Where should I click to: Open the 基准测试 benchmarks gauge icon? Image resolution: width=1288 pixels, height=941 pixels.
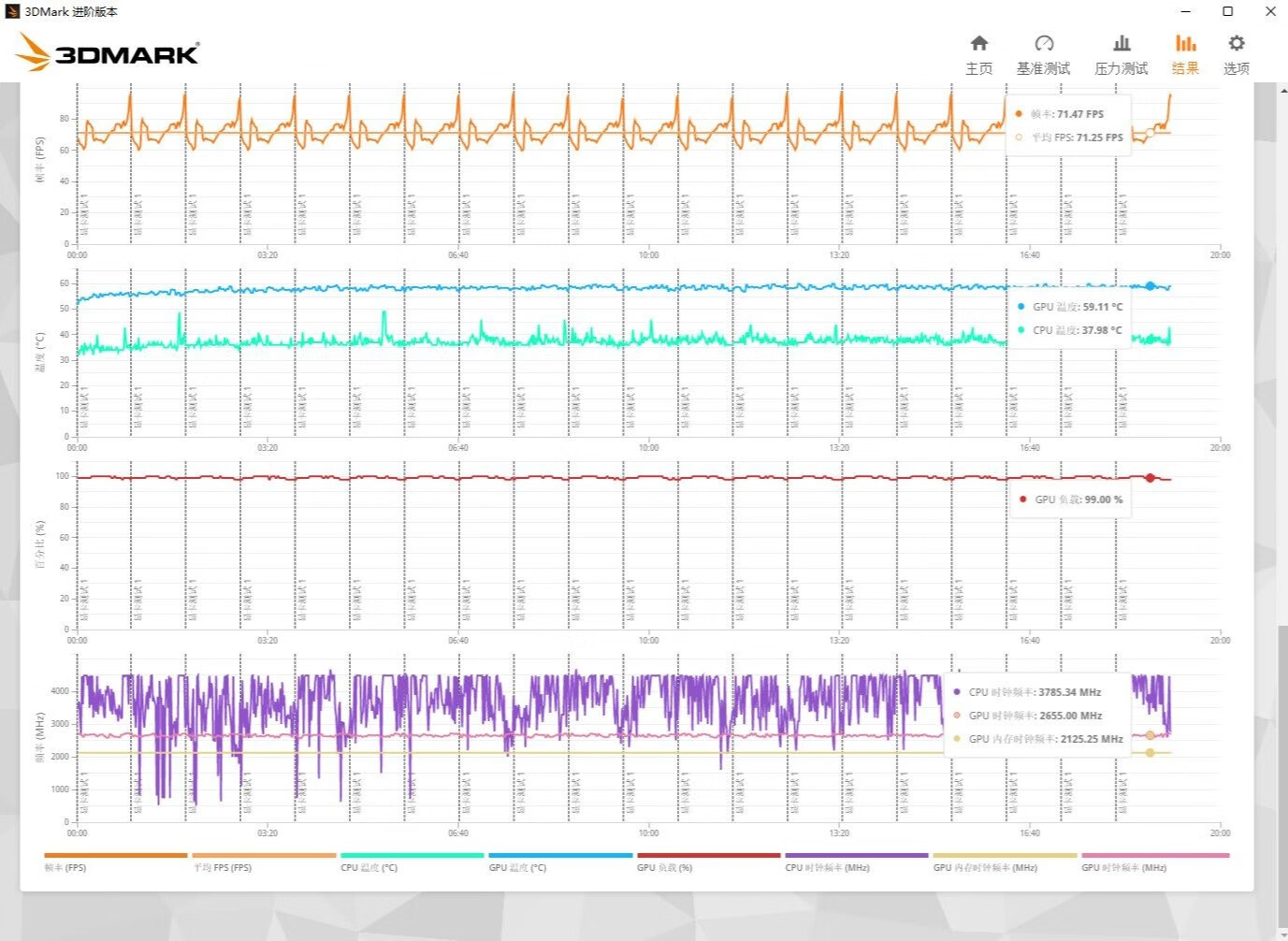pyautogui.click(x=1044, y=43)
